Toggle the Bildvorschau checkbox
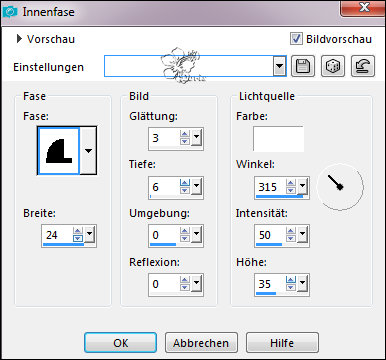The image size is (386, 360). pyautogui.click(x=296, y=39)
